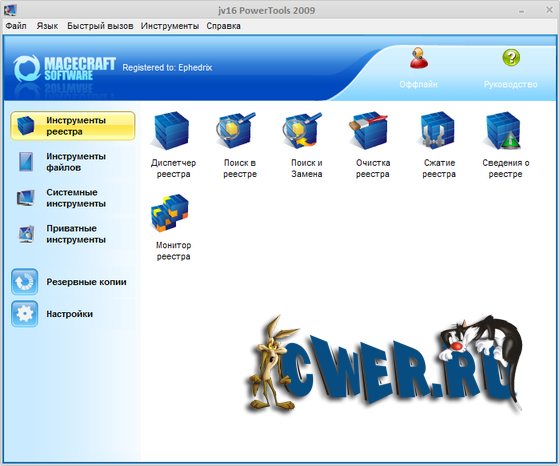The width and height of the screenshot is (560, 466).
Task: Click the Инструменты файлов sidebar icon
Action: point(26,162)
